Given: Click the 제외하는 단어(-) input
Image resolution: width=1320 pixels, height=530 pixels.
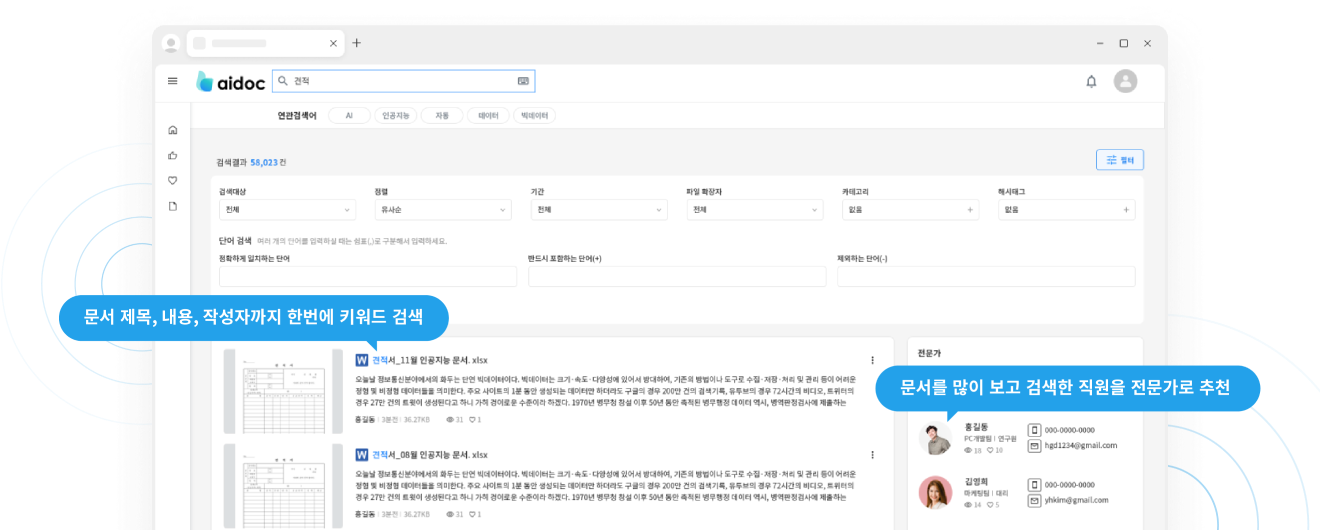Looking at the screenshot, I should click(x=986, y=277).
